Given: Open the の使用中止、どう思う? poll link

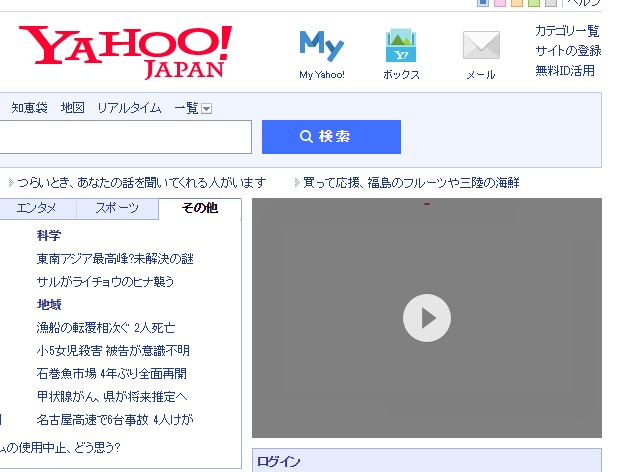Looking at the screenshot, I should pos(60,448).
